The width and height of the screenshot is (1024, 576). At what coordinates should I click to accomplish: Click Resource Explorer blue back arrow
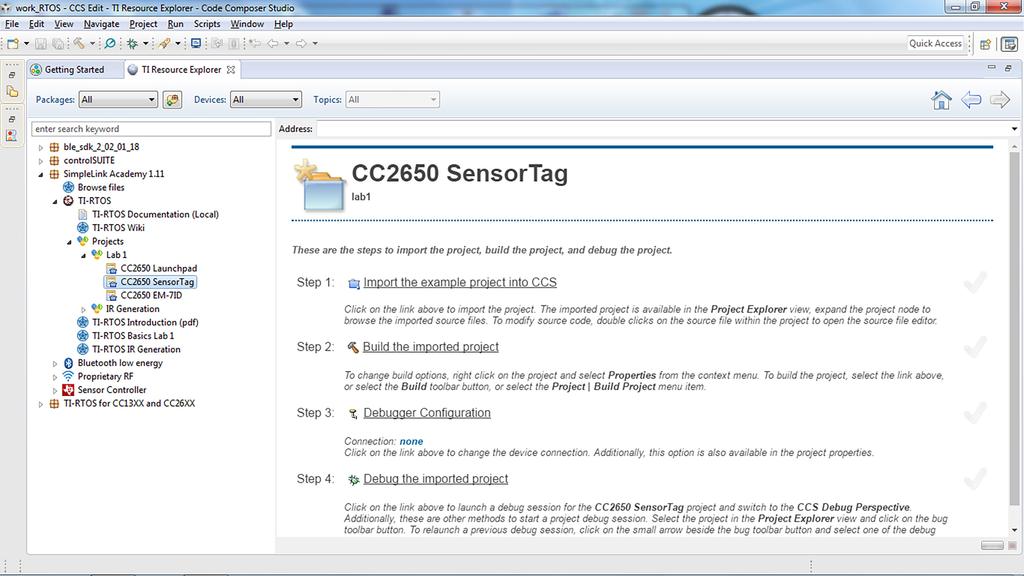[x=971, y=100]
